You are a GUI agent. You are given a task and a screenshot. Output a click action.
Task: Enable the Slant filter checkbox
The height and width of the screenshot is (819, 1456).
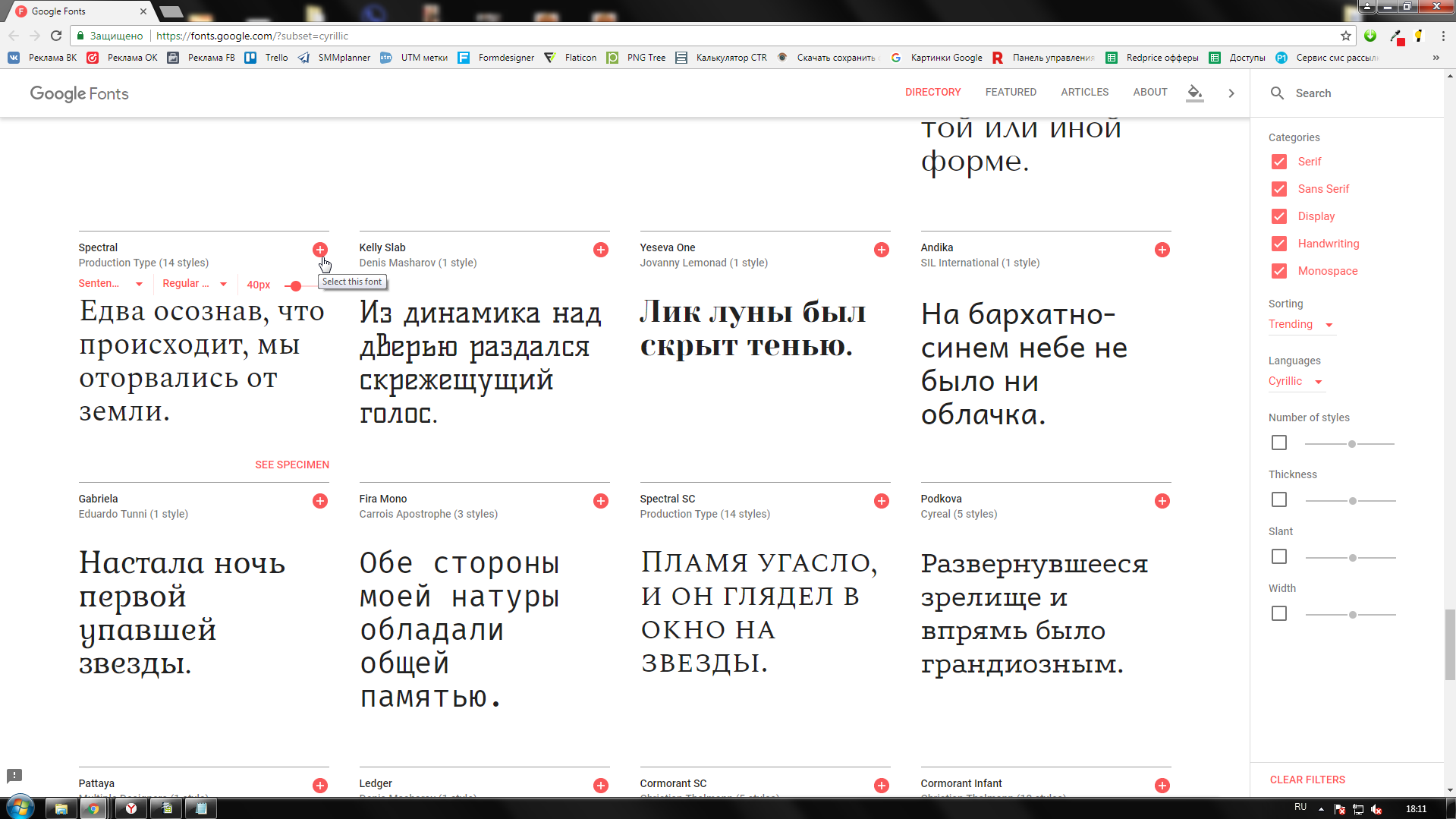[1279, 556]
